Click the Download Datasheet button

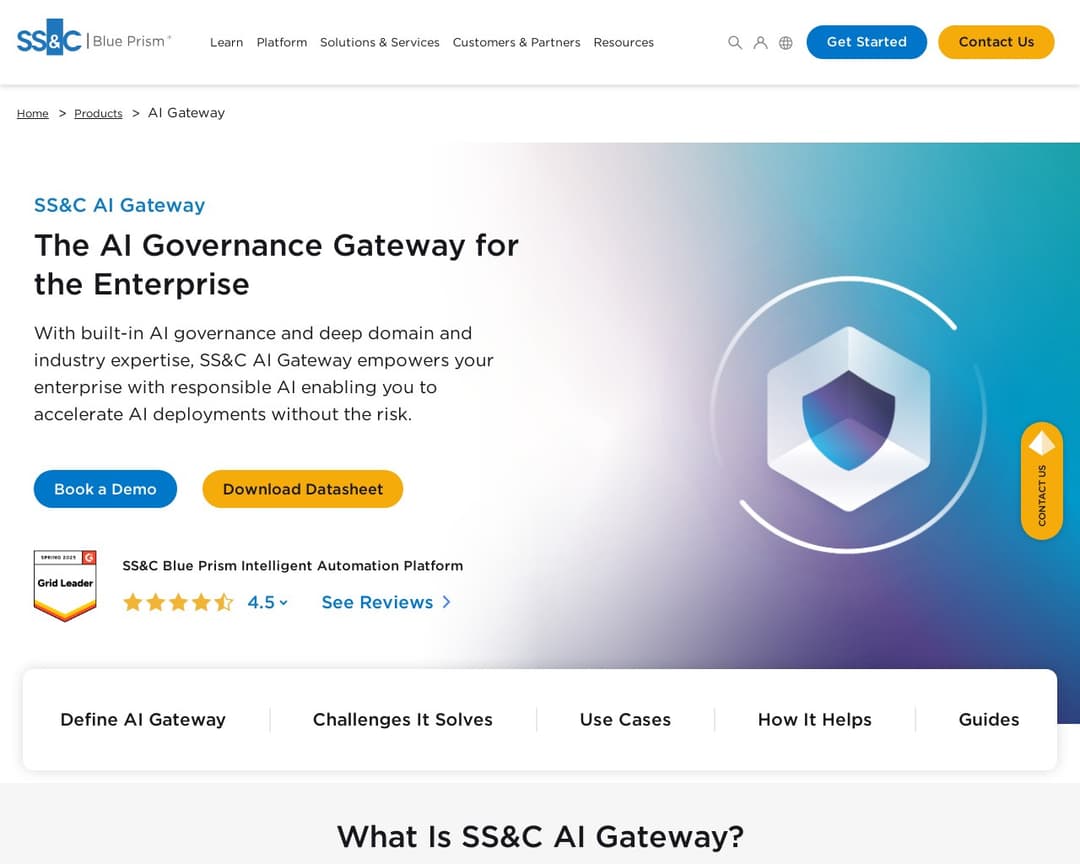(x=302, y=489)
